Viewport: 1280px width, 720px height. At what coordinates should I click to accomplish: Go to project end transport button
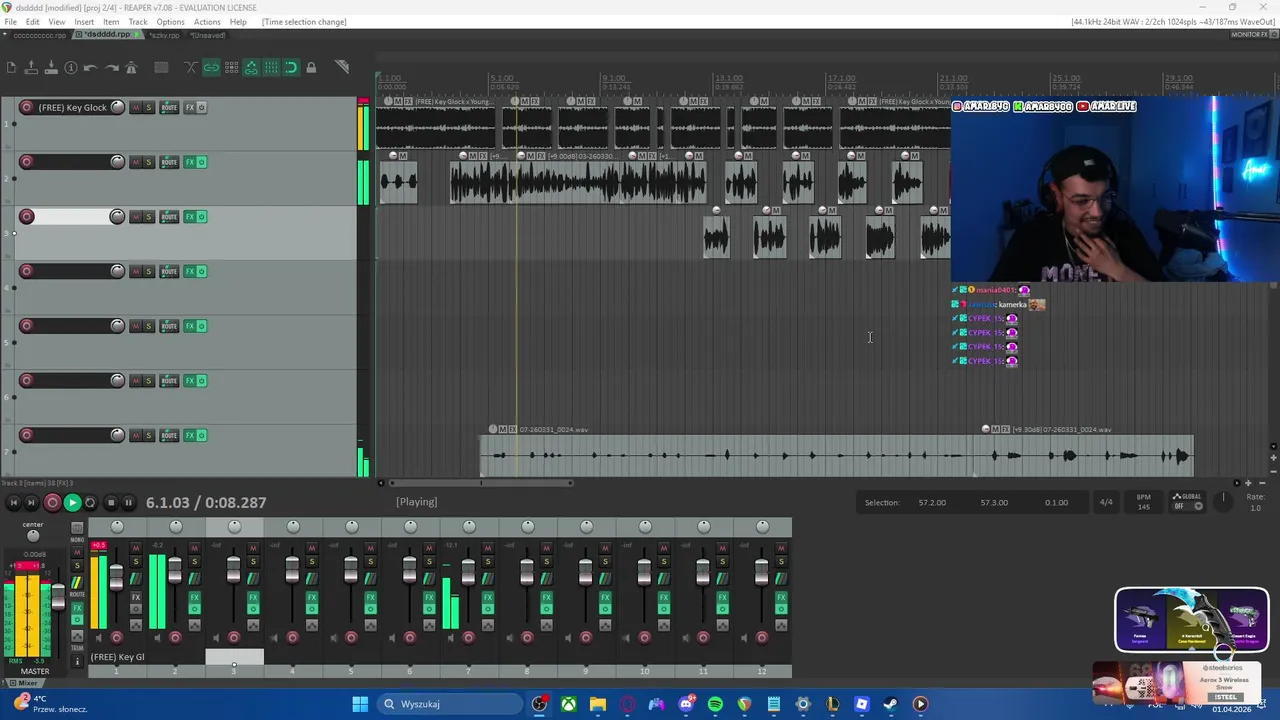pyautogui.click(x=31, y=503)
